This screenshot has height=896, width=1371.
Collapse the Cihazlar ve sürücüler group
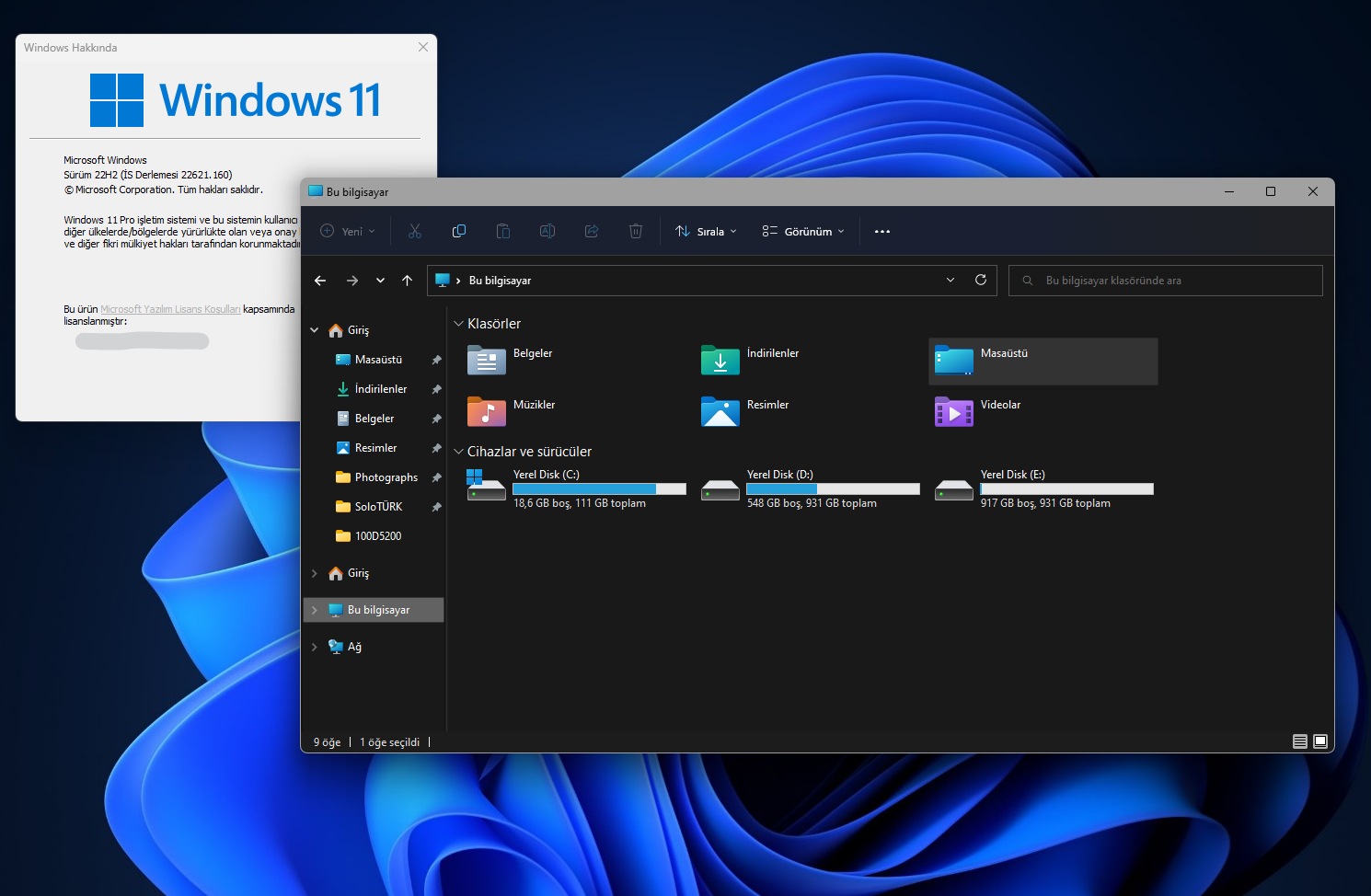click(x=458, y=452)
